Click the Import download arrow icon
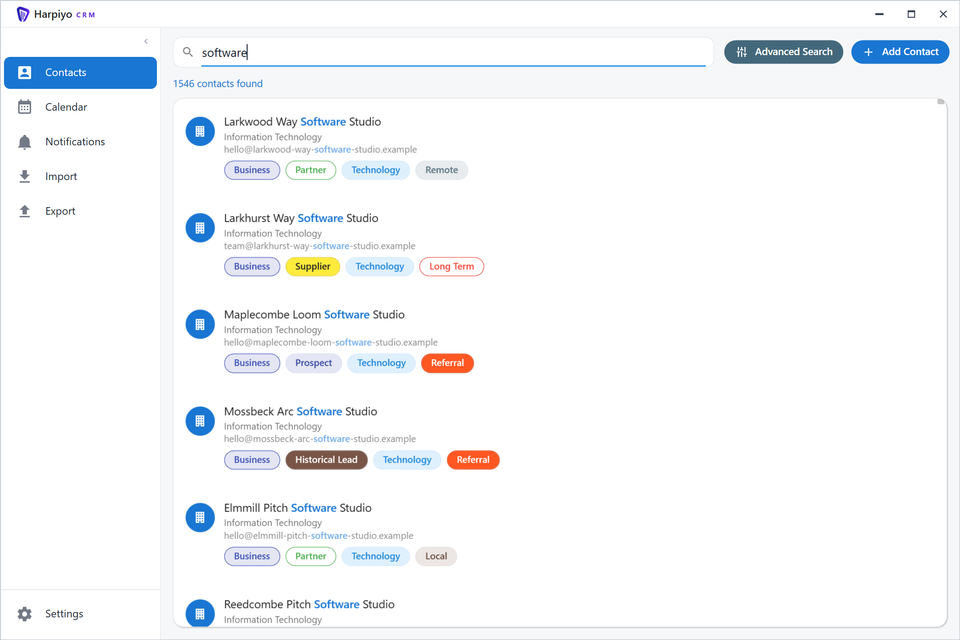This screenshot has width=960, height=640. (x=24, y=176)
